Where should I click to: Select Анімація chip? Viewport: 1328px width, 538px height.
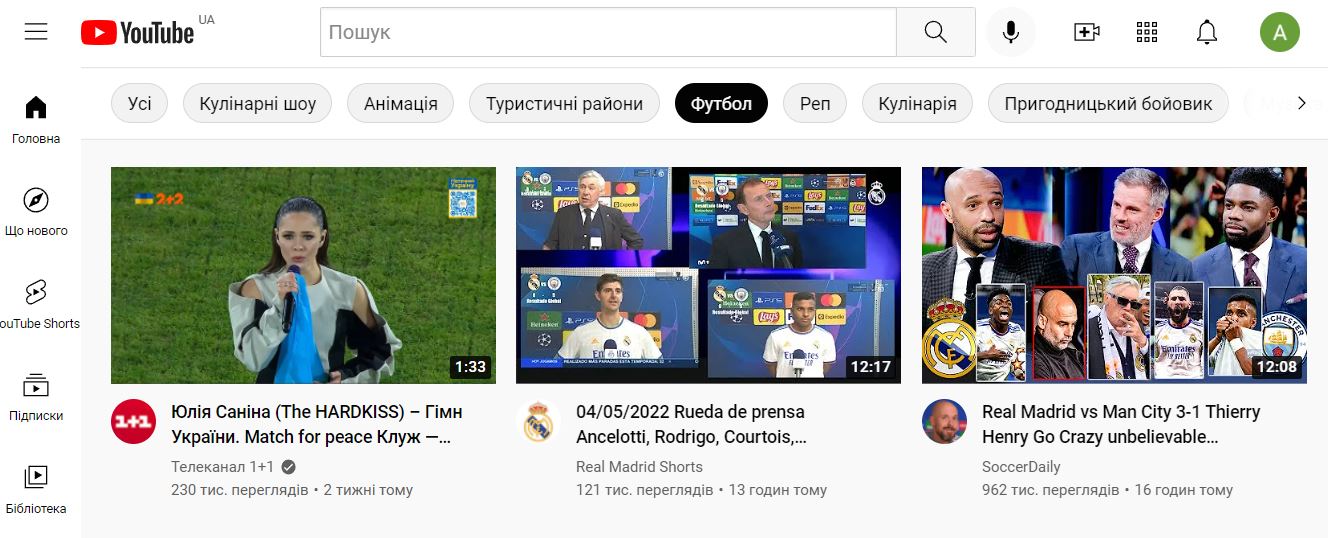pyautogui.click(x=401, y=103)
